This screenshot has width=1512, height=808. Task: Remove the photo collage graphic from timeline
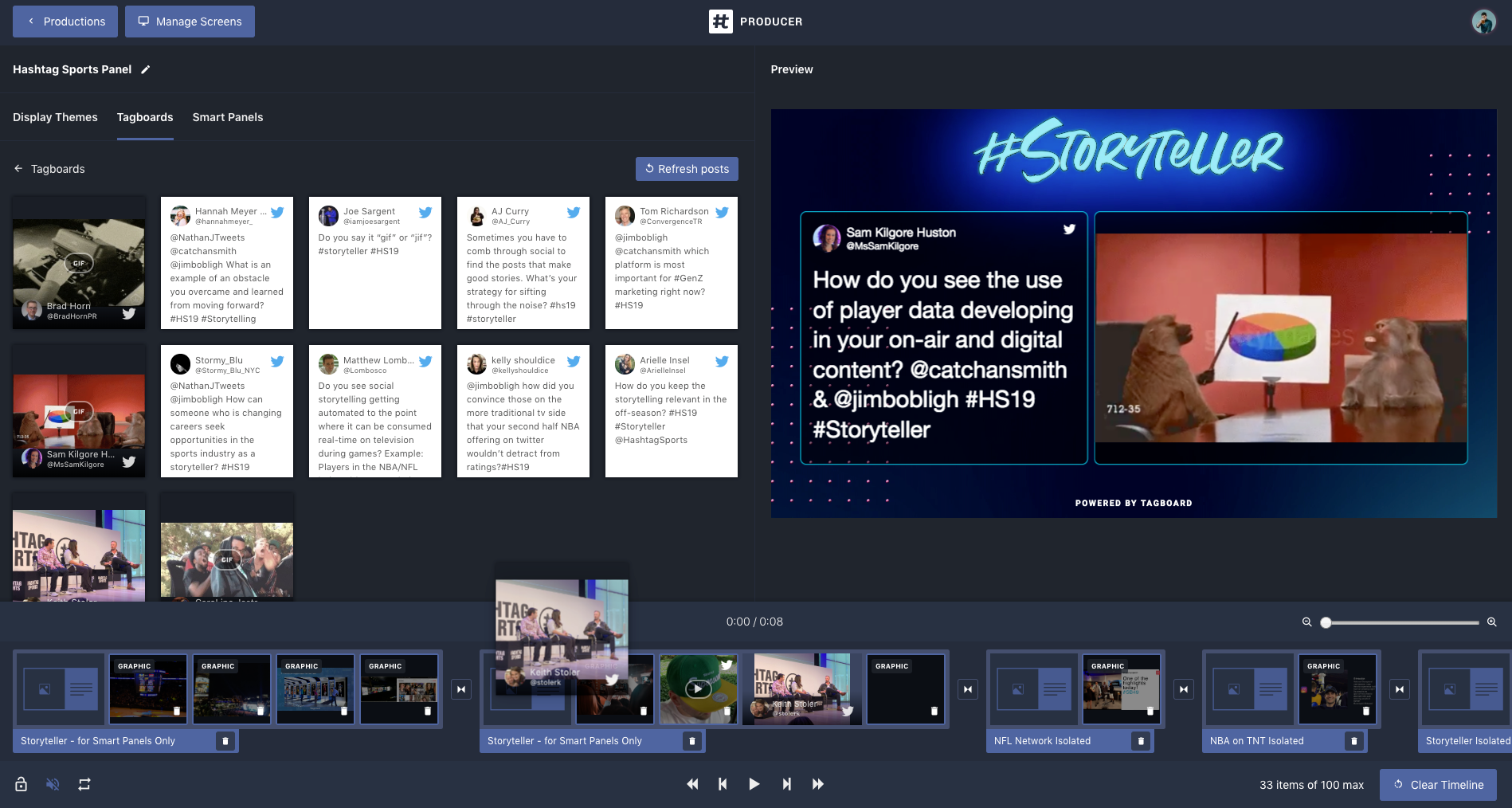click(428, 711)
